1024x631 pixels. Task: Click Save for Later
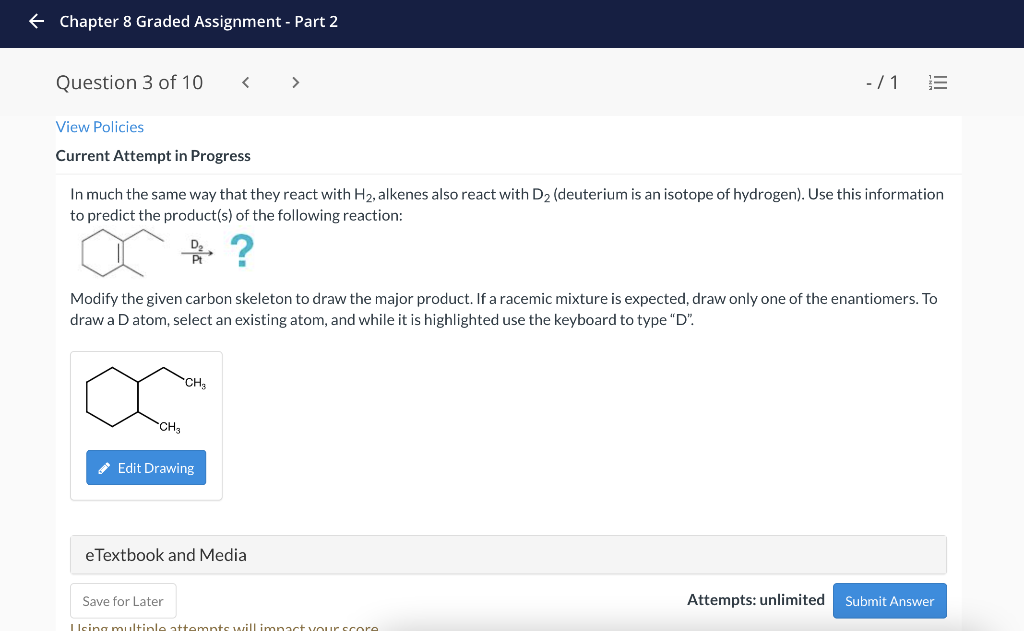(123, 601)
